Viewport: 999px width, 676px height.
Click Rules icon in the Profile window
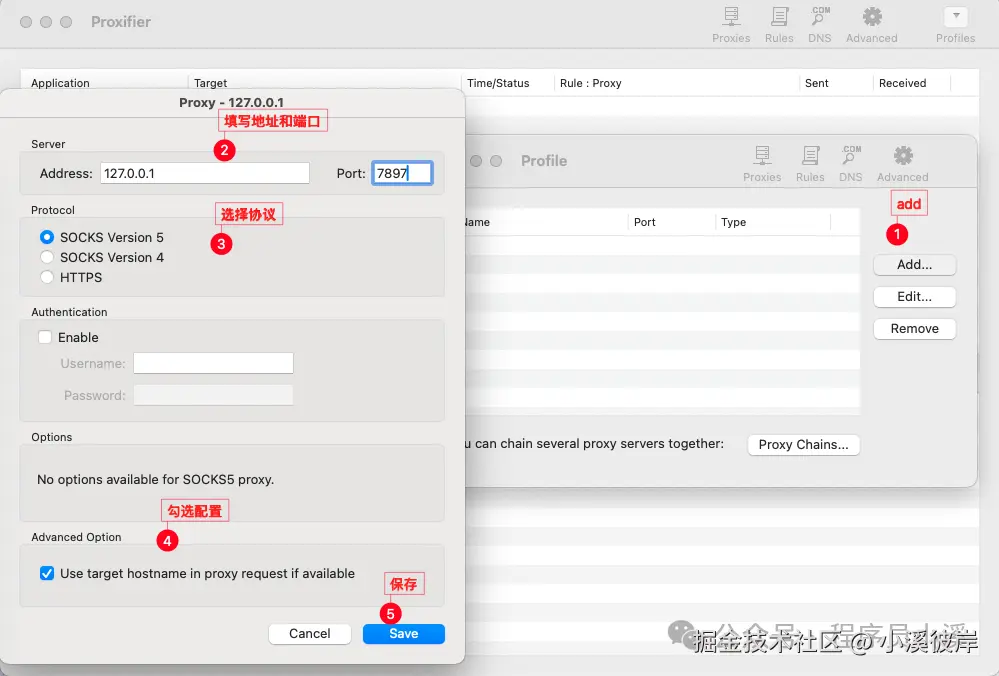pyautogui.click(x=810, y=164)
